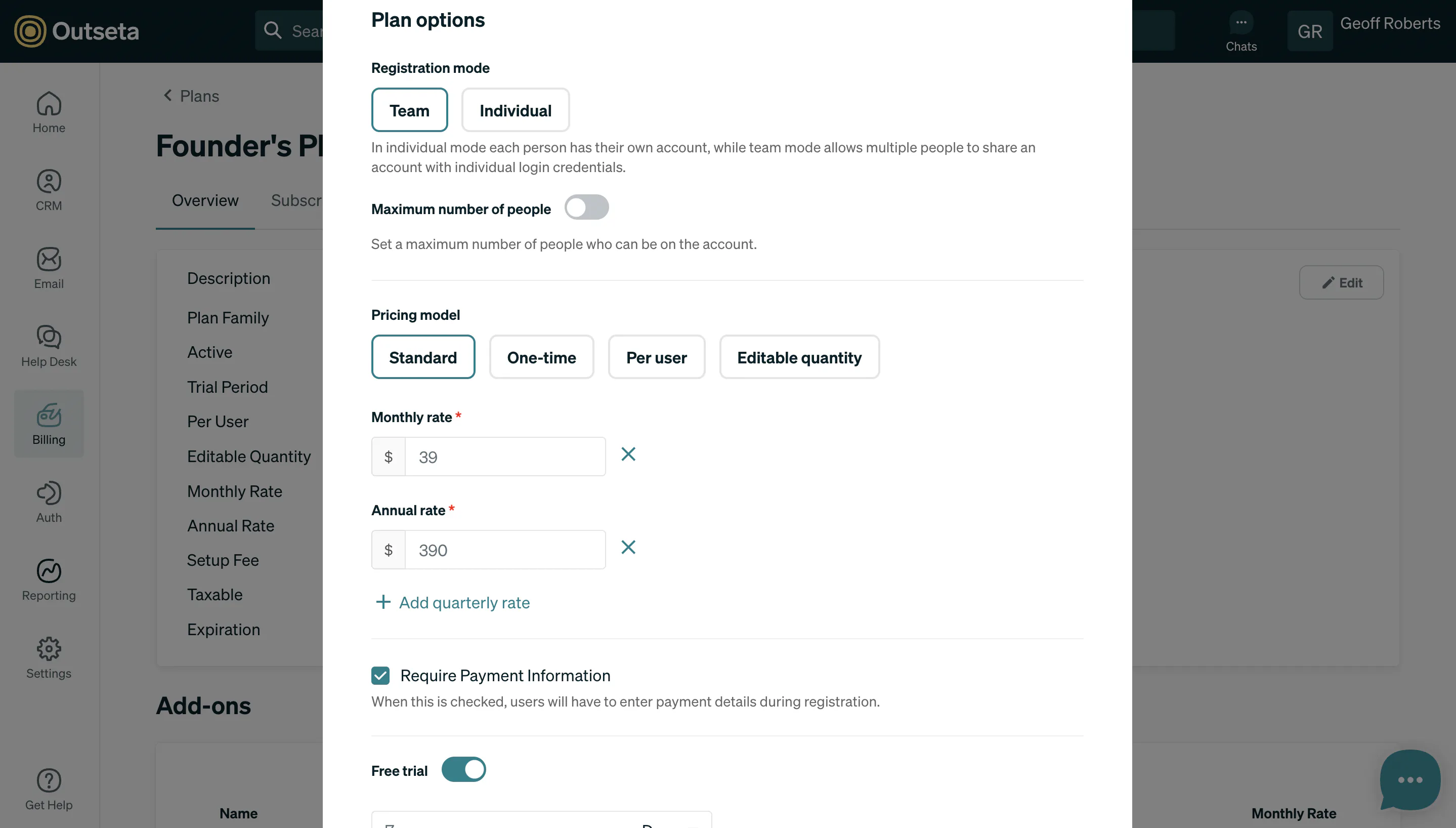
Task: Open the Email section
Action: 48,267
